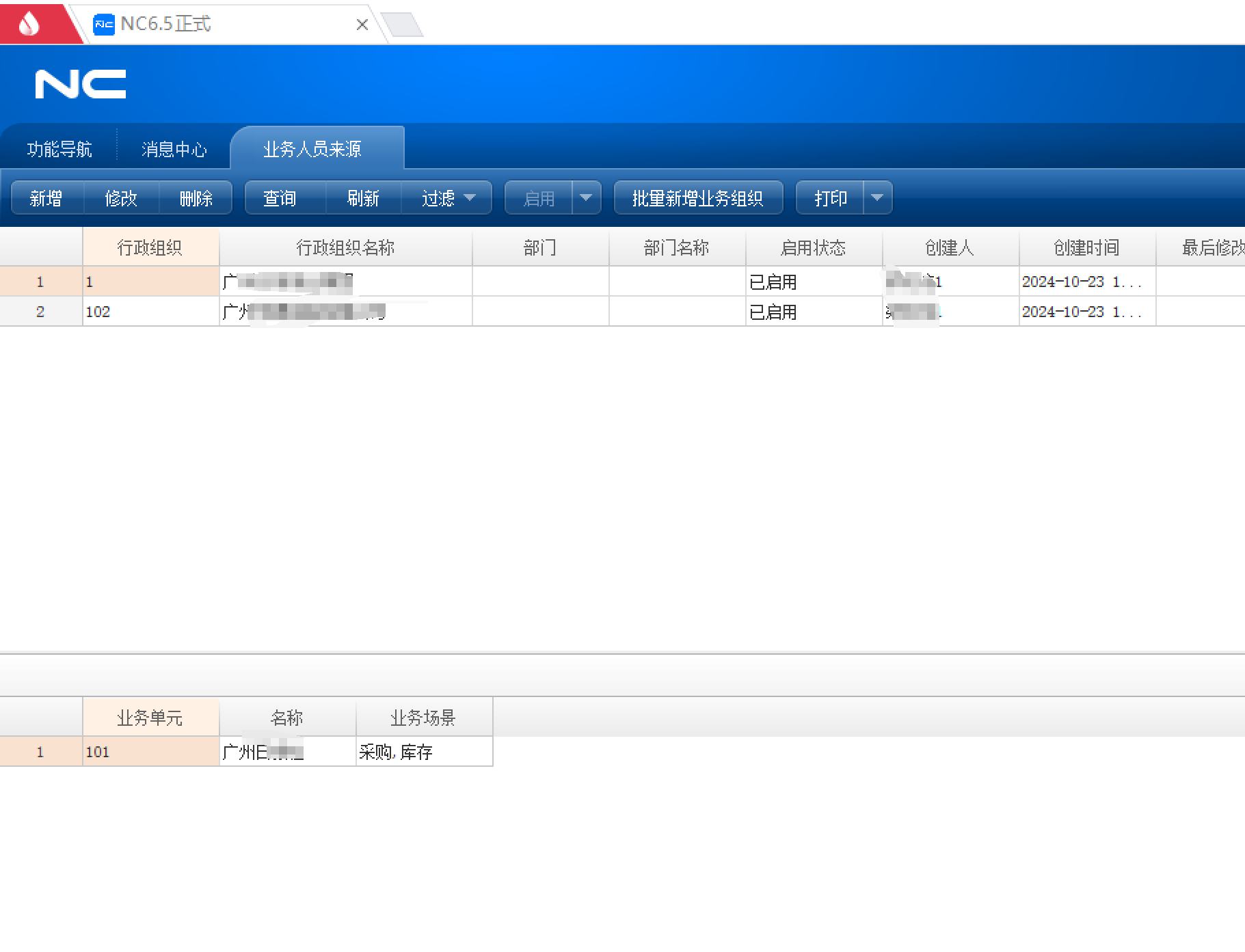
Task: Click the red flame browser logo icon
Action: [29, 24]
